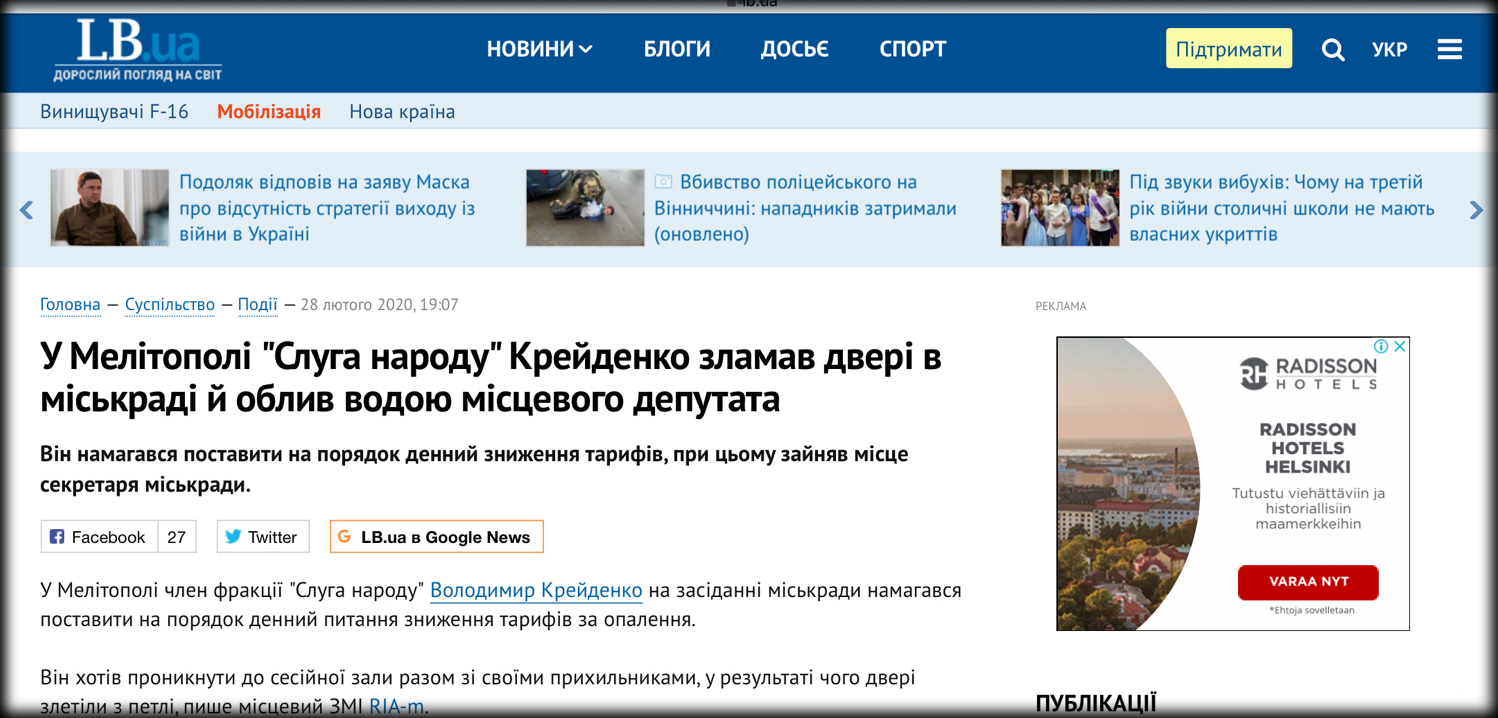Screen dimensions: 1498x718
Task: Follow LB.ua in Google News
Action: (x=437, y=537)
